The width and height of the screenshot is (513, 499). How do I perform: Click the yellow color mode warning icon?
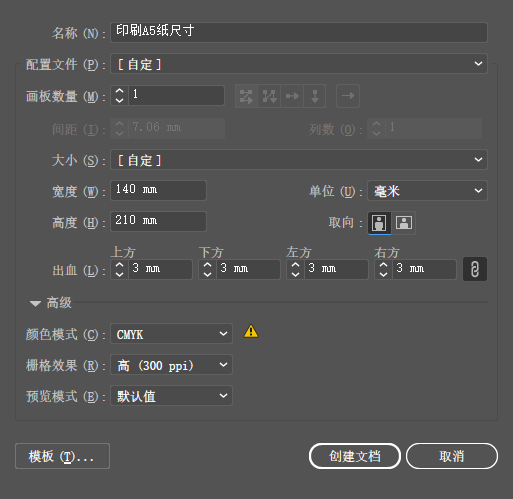click(x=251, y=331)
